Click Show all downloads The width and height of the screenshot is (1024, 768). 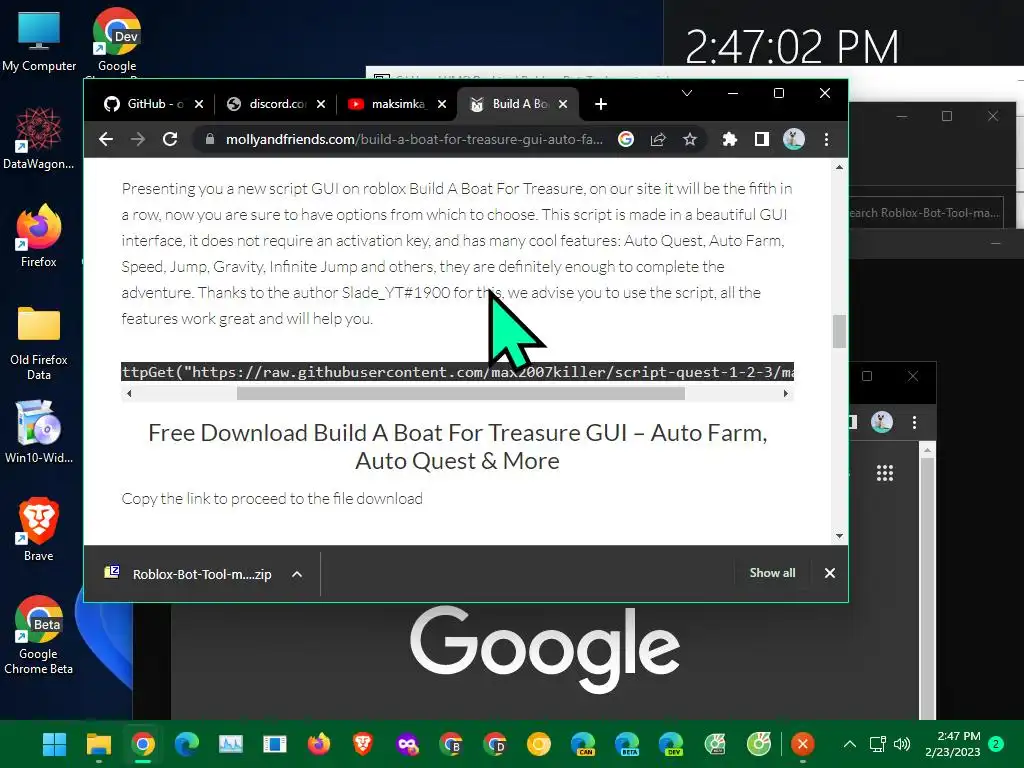pos(772,573)
